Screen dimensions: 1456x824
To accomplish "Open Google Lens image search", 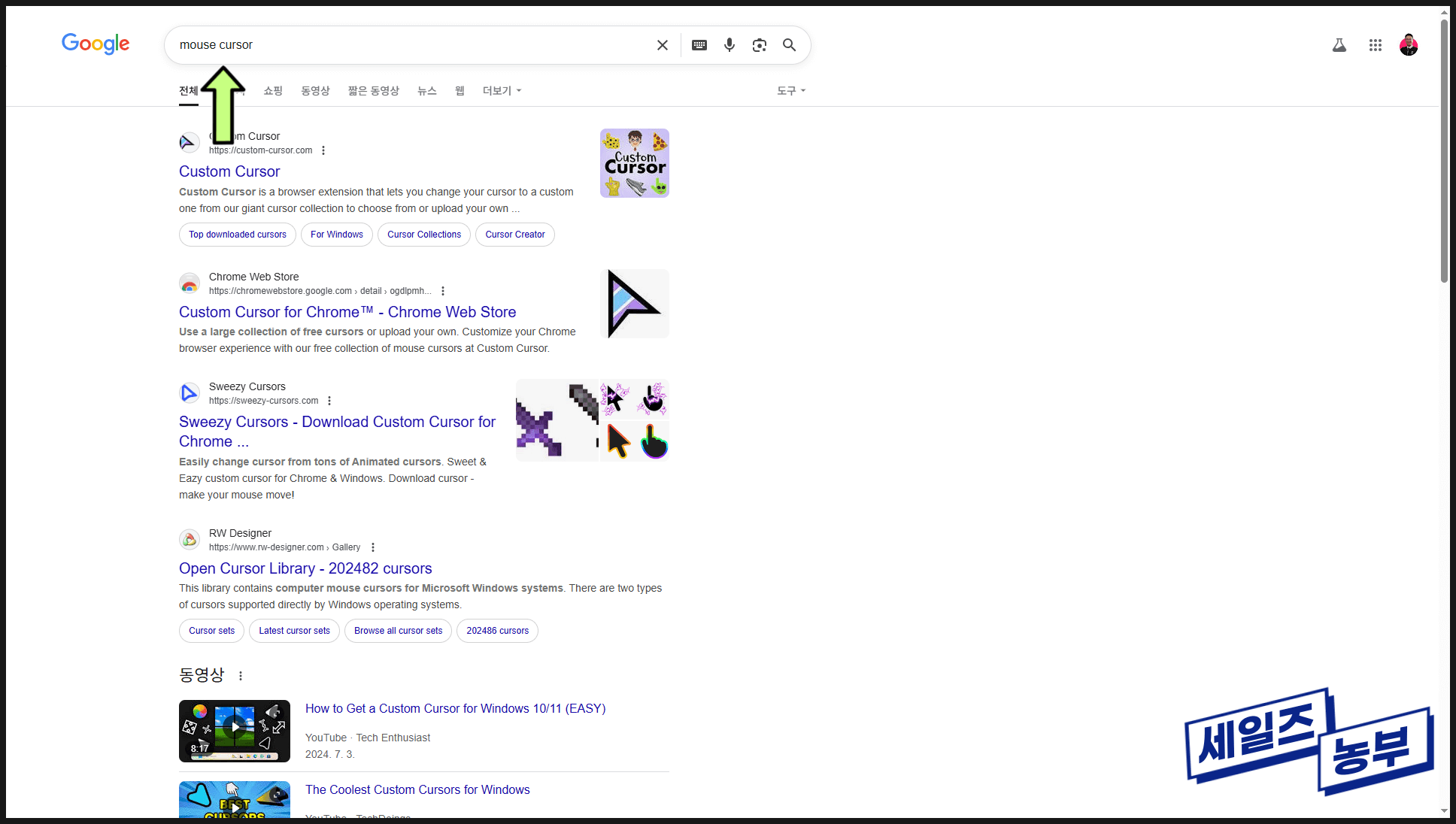I will coord(760,45).
